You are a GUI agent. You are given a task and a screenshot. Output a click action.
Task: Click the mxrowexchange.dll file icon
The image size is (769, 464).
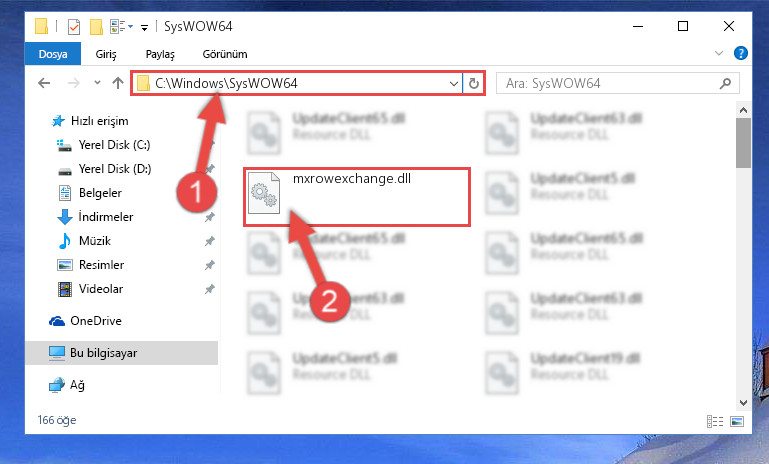[x=264, y=193]
